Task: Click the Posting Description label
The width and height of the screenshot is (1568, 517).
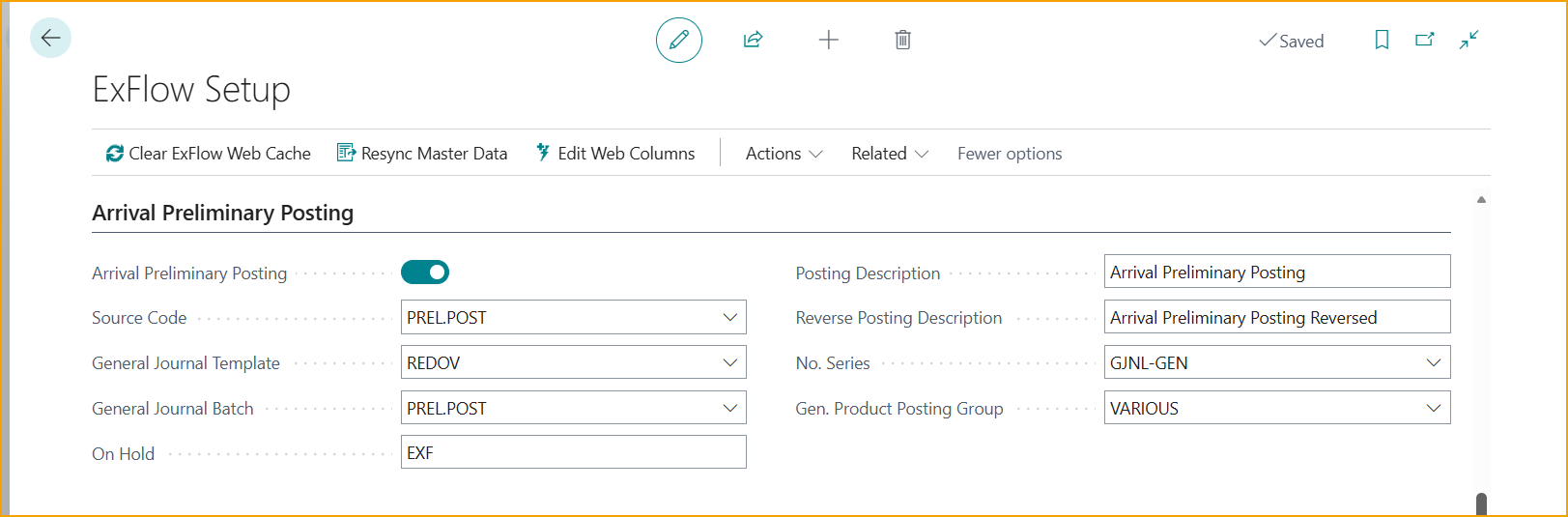Action: (x=868, y=273)
